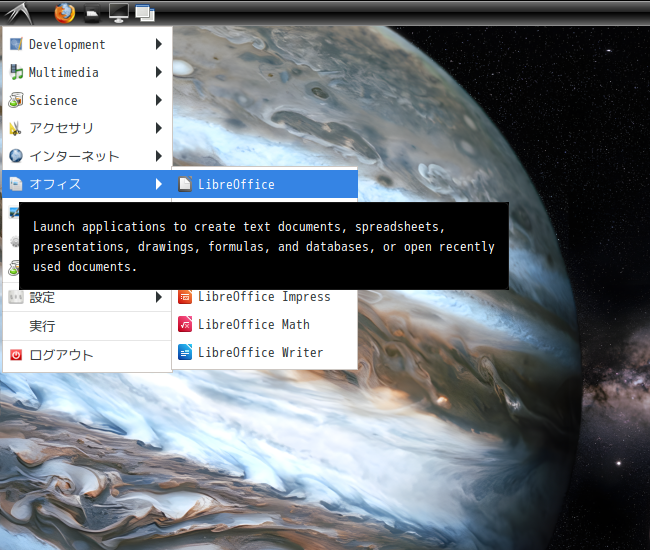Open the file manager panel icon
650x550 pixels.
[x=92, y=14]
